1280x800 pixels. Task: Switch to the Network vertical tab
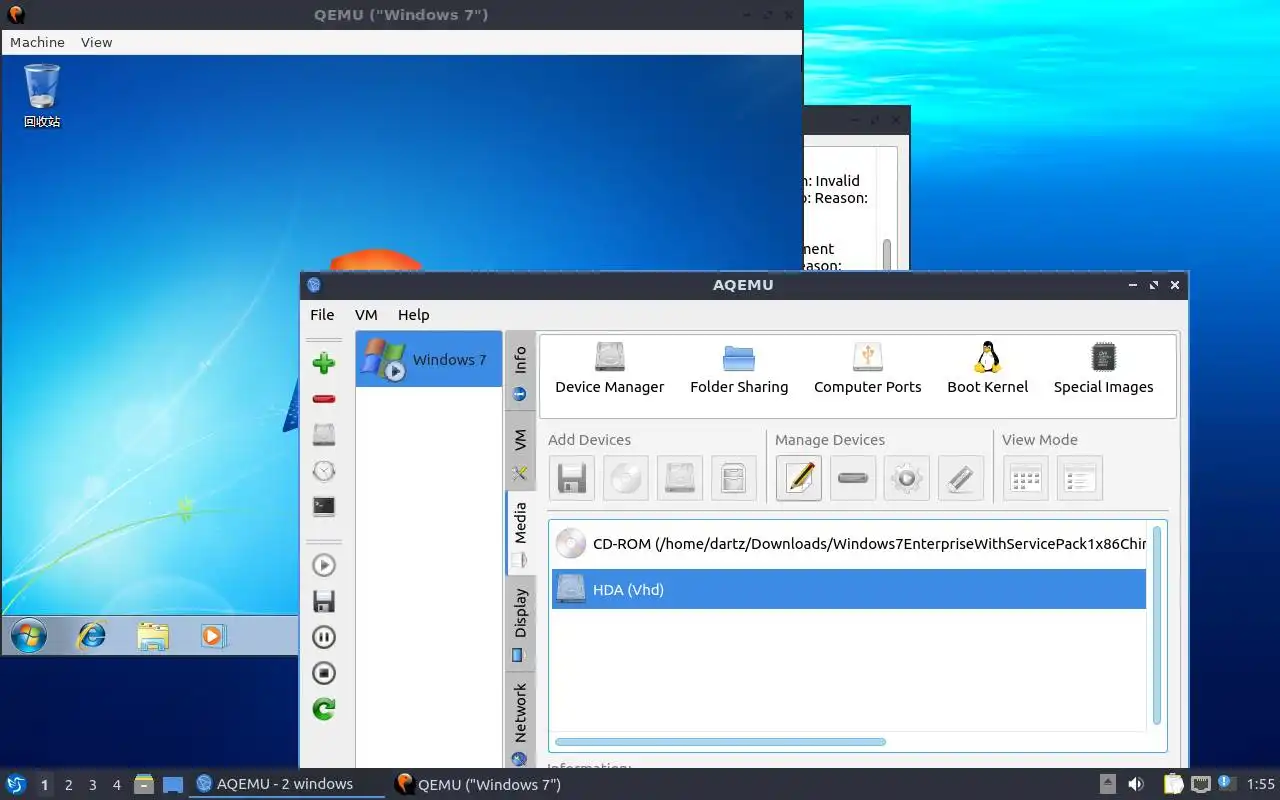pos(520,722)
